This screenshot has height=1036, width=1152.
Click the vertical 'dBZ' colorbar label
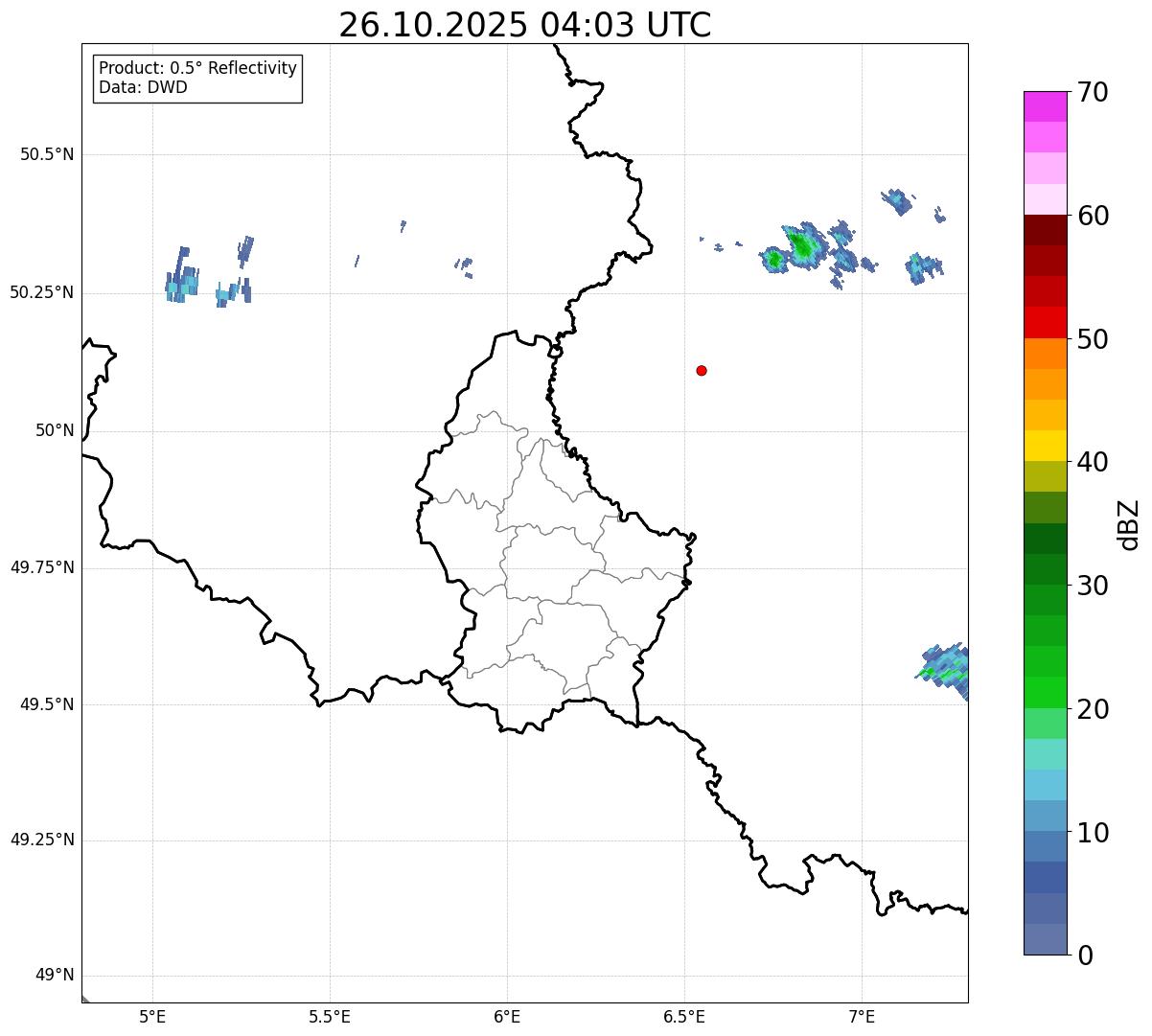pos(1128,524)
